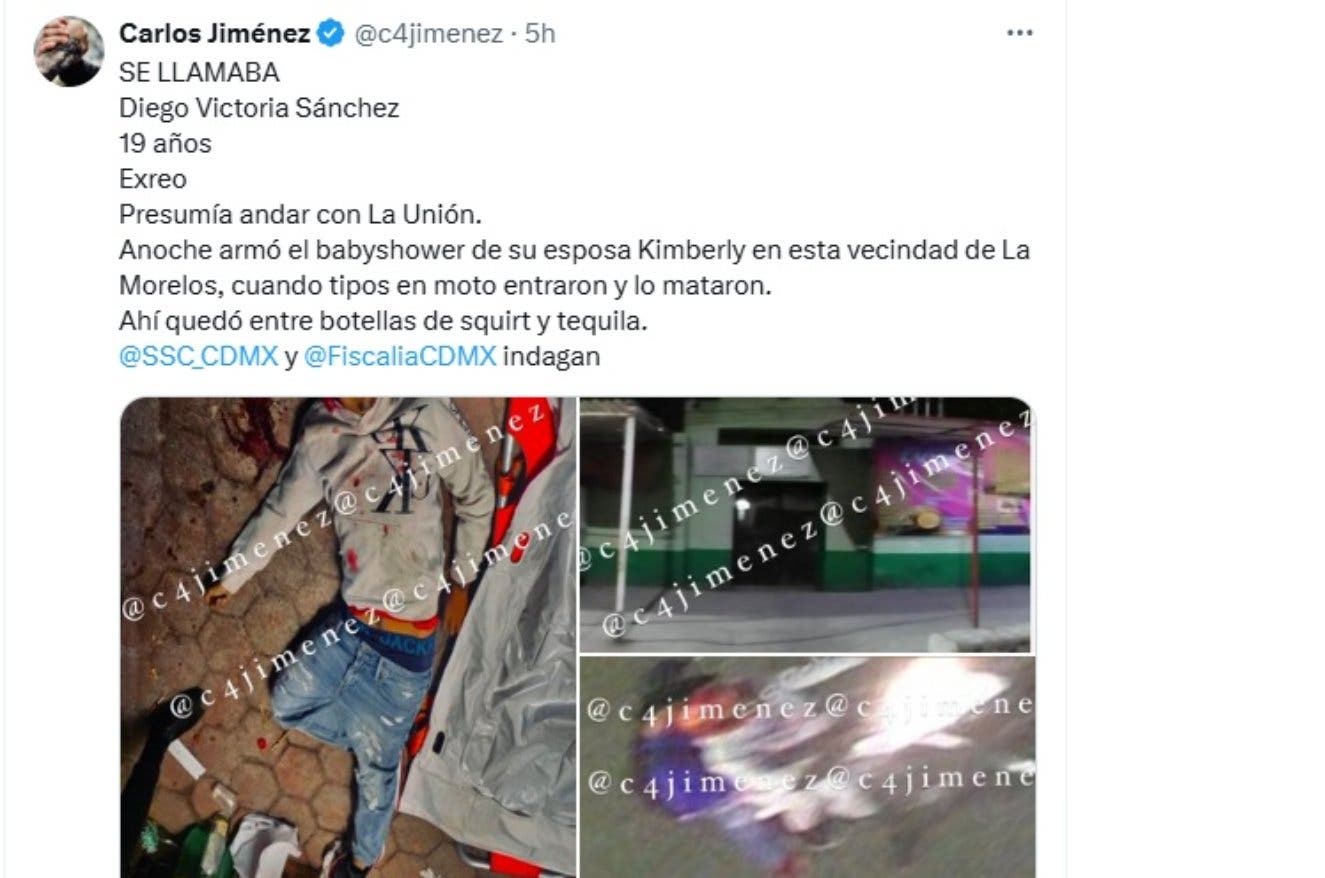Open the three-dot more options menu
The height and width of the screenshot is (878, 1325).
pyautogui.click(x=1018, y=33)
